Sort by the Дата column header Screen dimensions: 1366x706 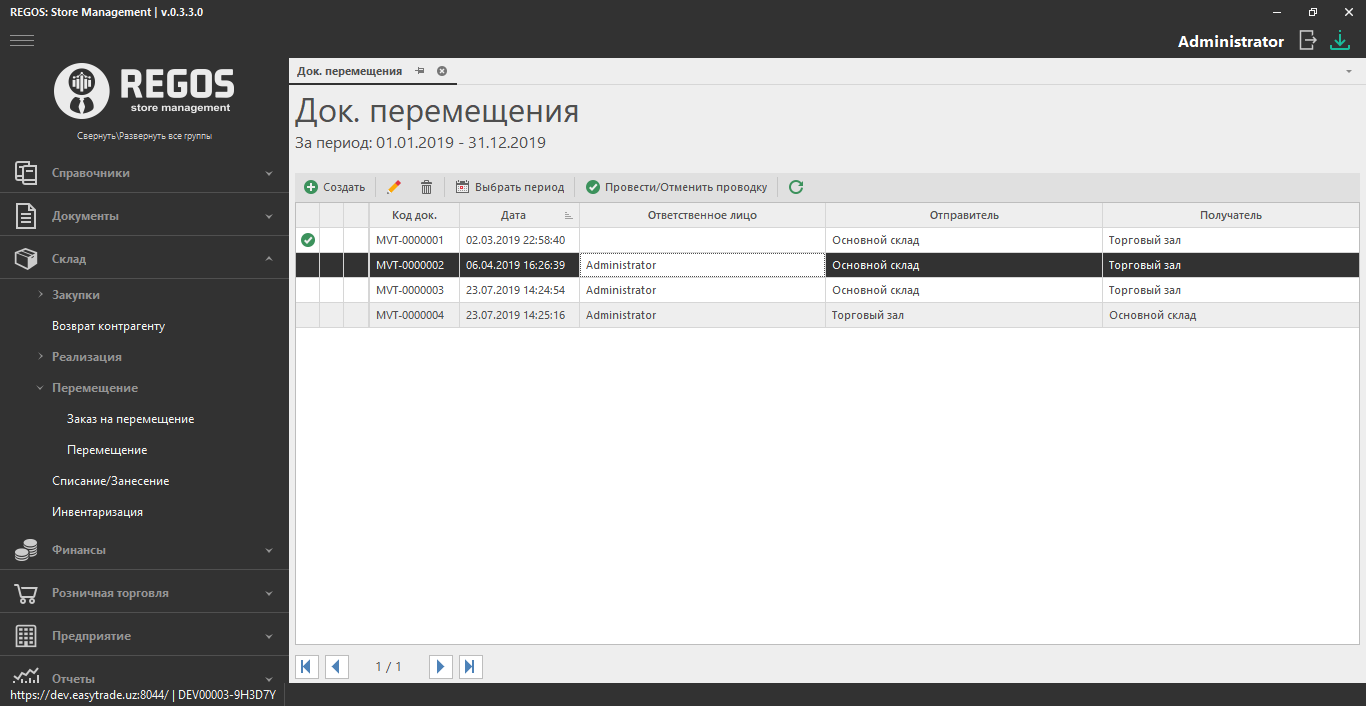point(514,215)
